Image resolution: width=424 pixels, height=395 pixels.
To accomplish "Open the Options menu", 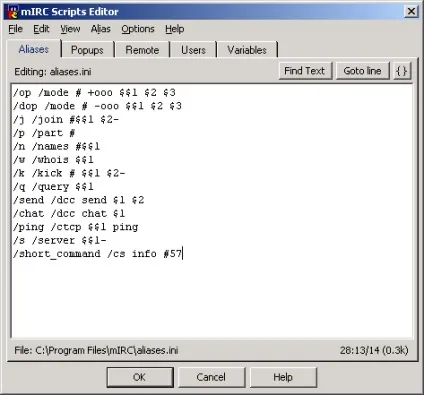I will [138, 29].
